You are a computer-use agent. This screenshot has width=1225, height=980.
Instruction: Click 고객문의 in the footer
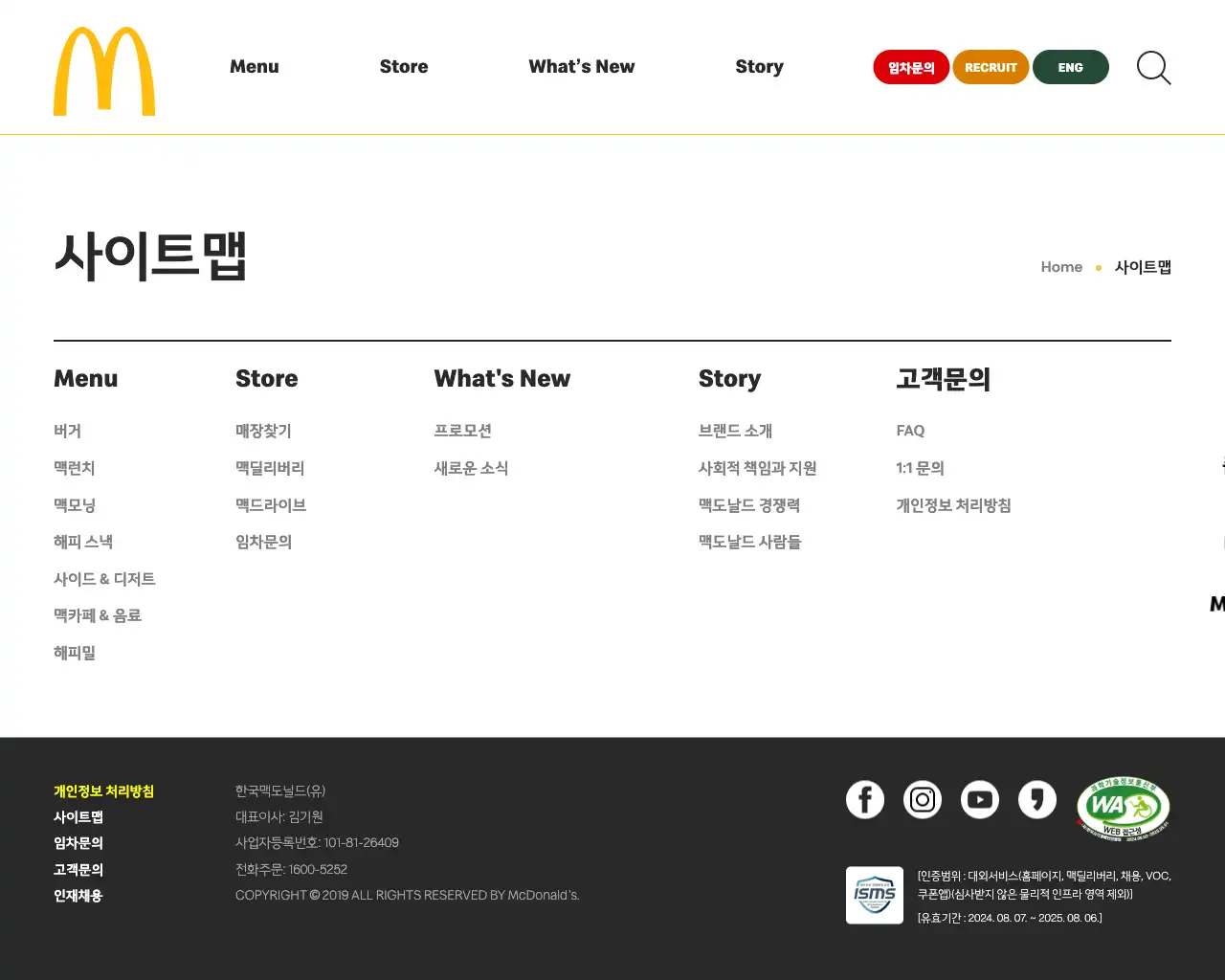[78, 870]
